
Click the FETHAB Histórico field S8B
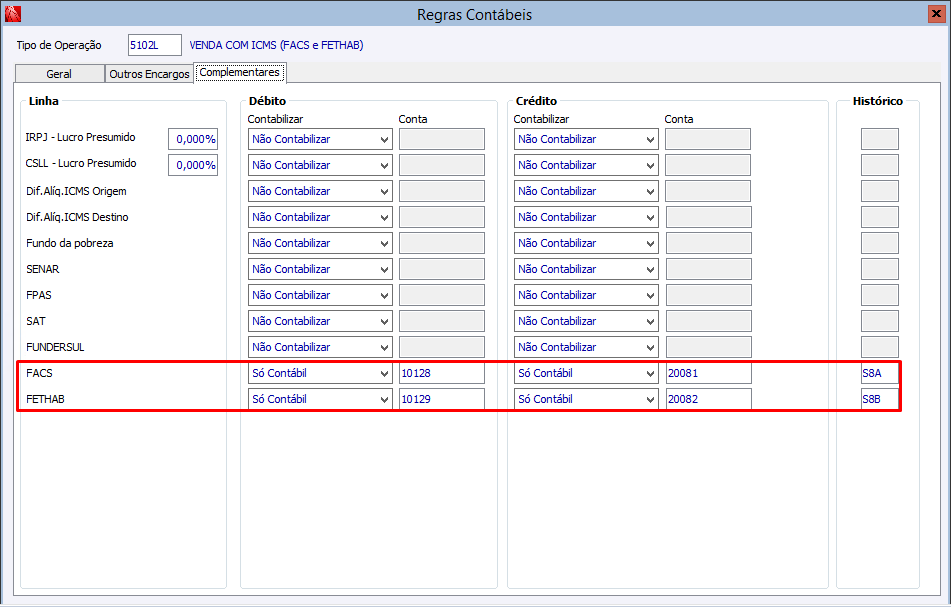pos(879,399)
